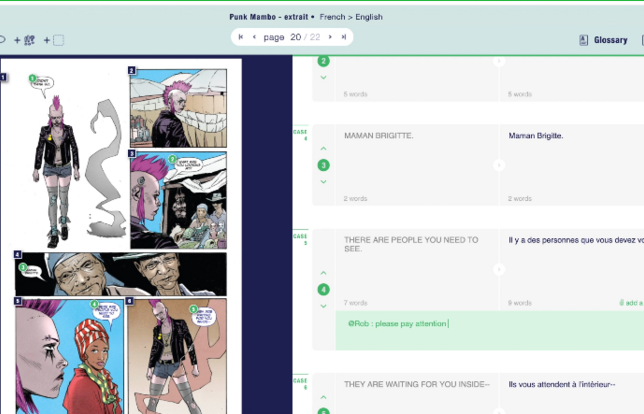
Task: Copy MAMAN BRIGITTE source to target arrow
Action: 499,165
